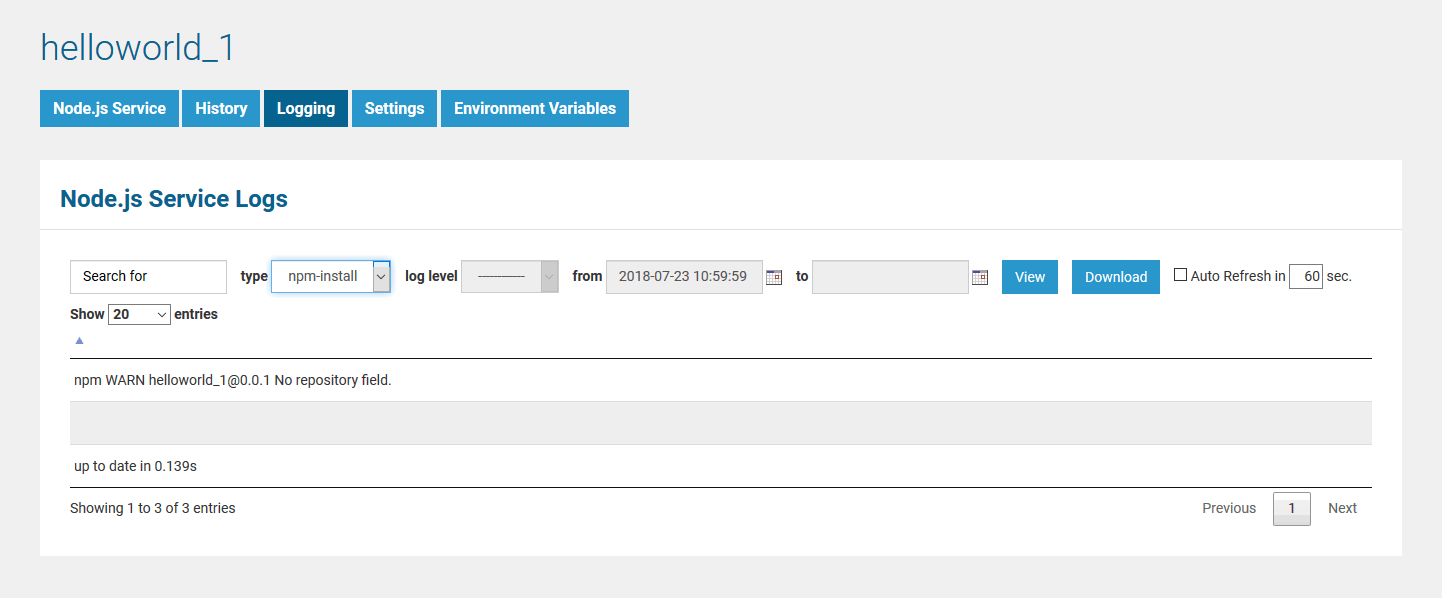
Task: Go to the Next page
Action: tap(1342, 508)
